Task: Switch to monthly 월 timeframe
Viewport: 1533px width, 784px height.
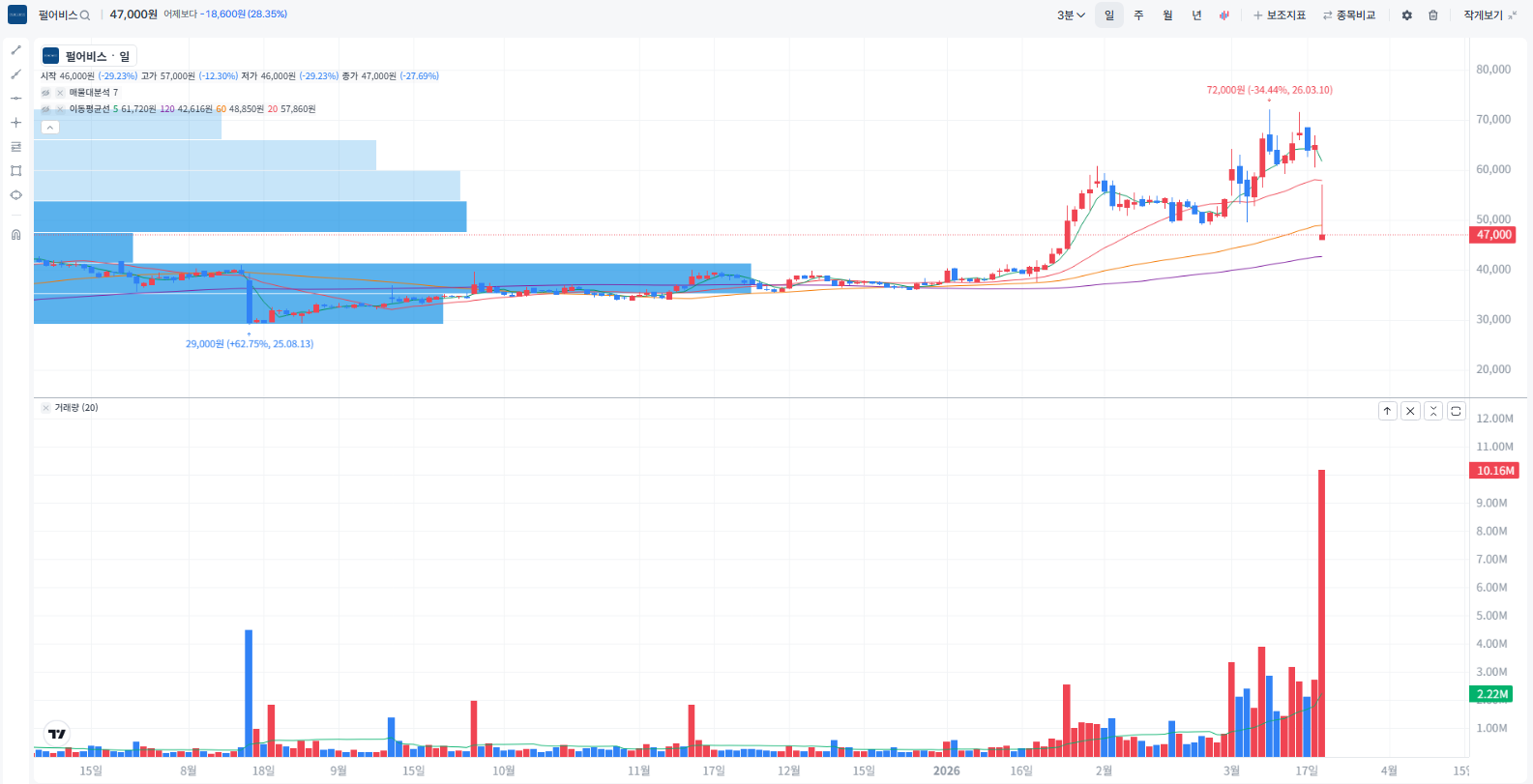Action: 1167,15
